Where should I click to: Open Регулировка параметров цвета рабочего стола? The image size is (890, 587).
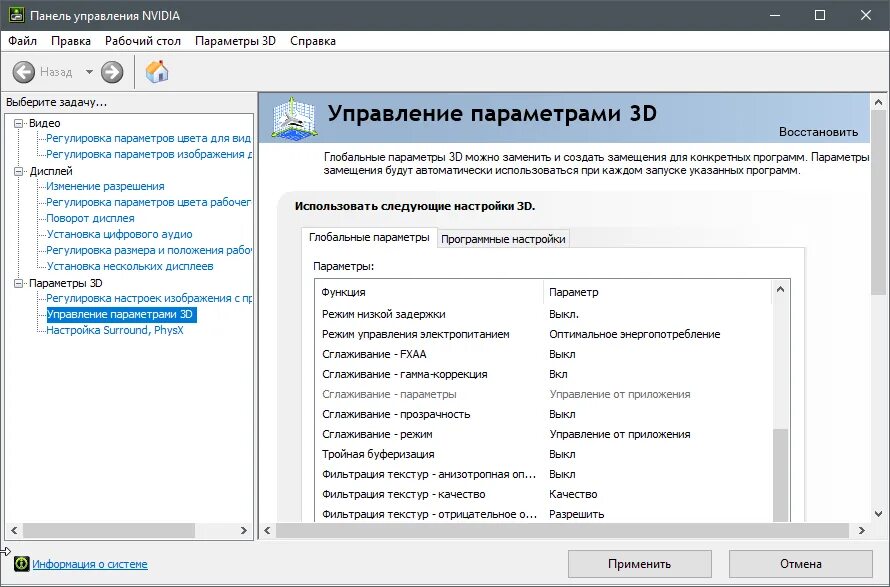148,202
